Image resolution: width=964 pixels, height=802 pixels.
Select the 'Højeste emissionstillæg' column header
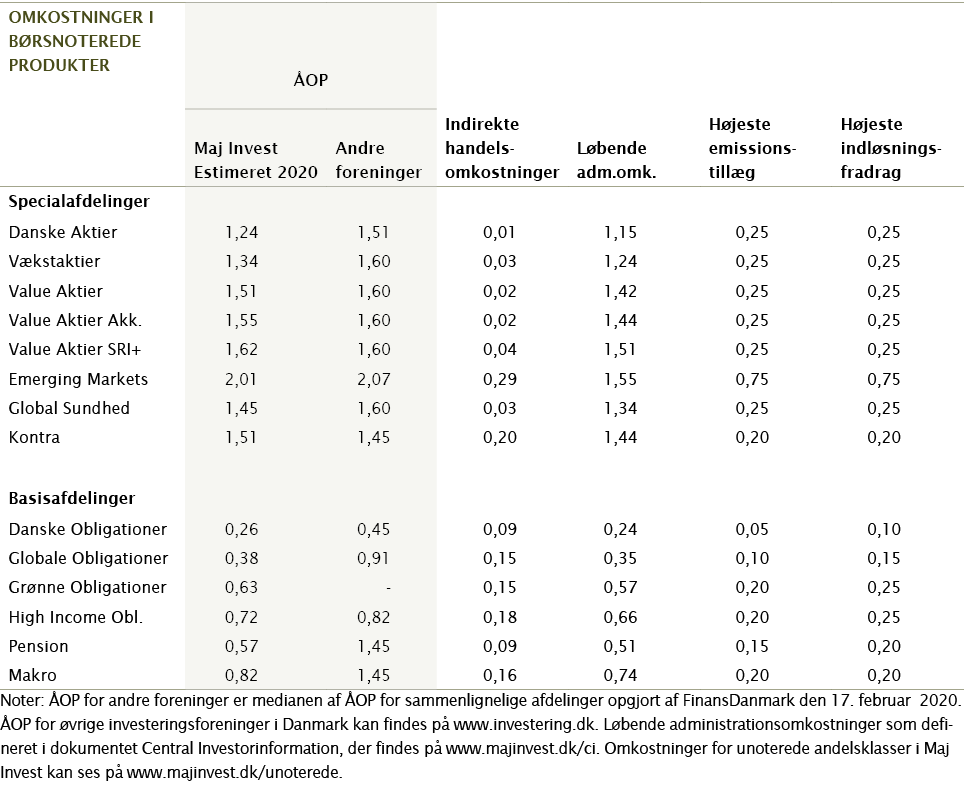[x=751, y=148]
